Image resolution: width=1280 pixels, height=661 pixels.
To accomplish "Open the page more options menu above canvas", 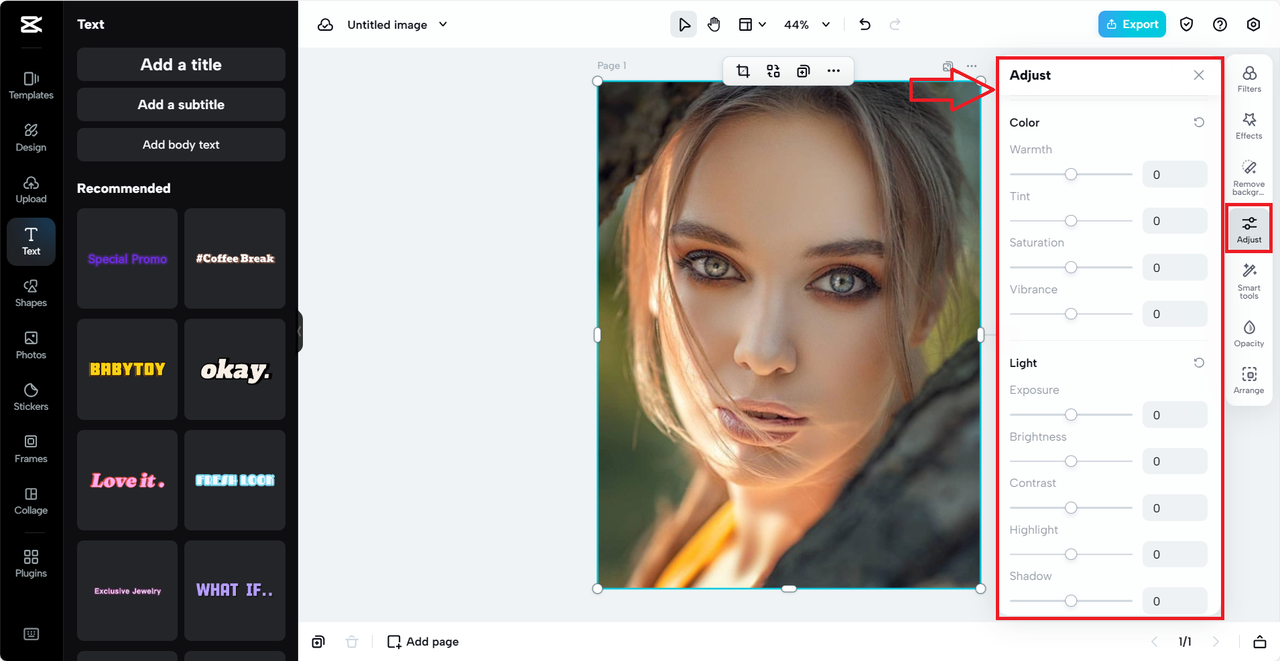I will click(x=971, y=67).
